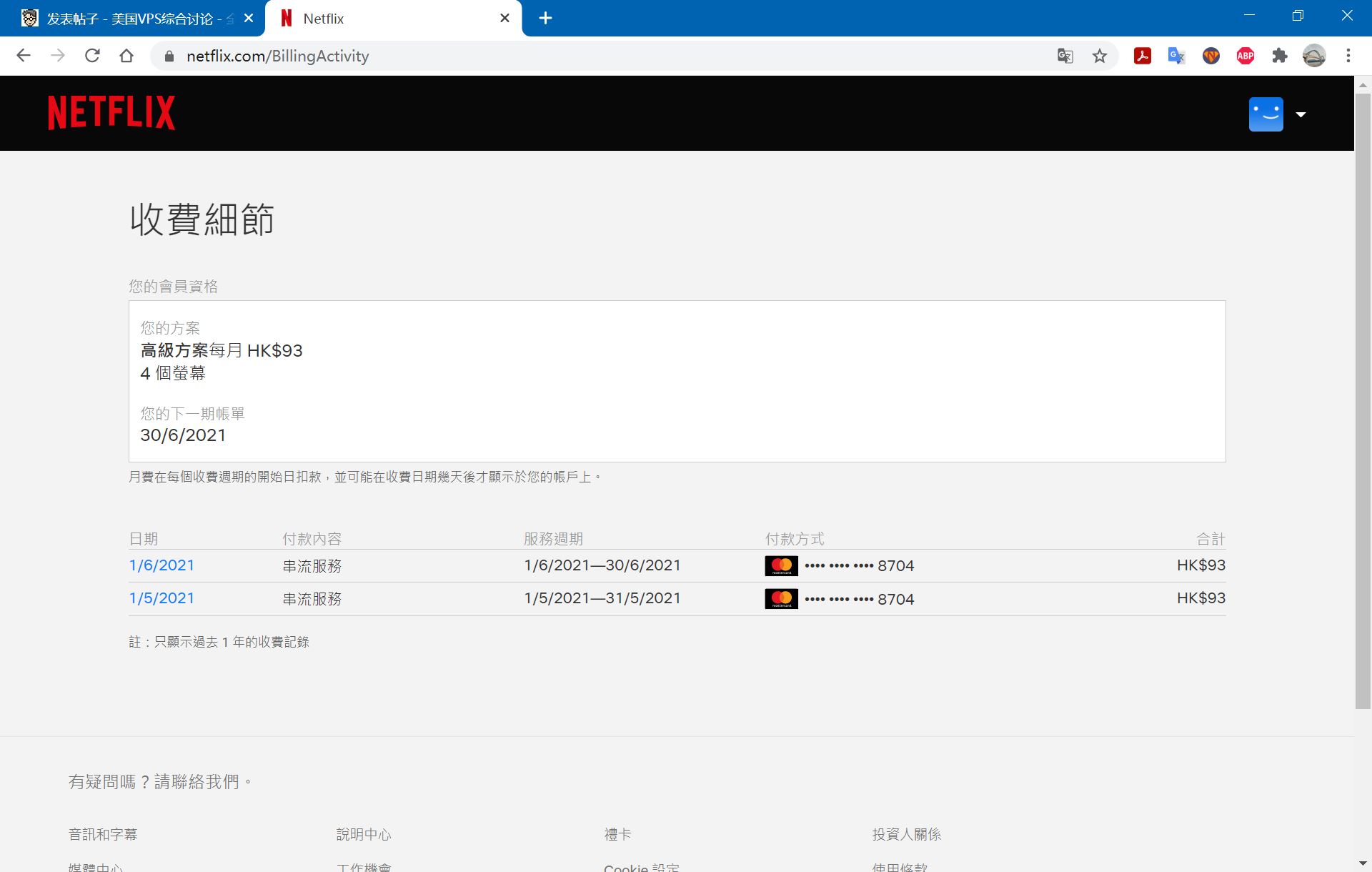The image size is (1372, 872).
Task: Open the Extensions puzzle menu
Action: (1279, 56)
